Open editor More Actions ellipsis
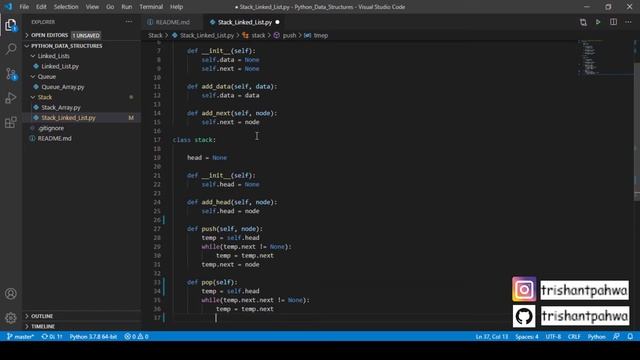Viewport: 640px width, 360px height. pyautogui.click(x=628, y=22)
